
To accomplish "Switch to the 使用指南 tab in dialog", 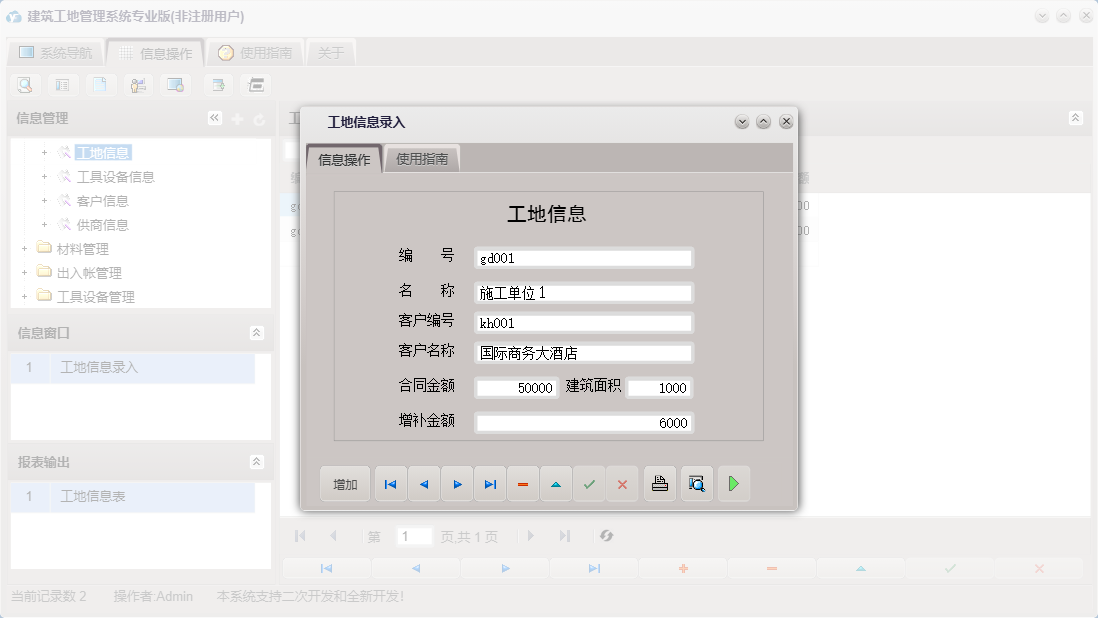I will (x=421, y=157).
